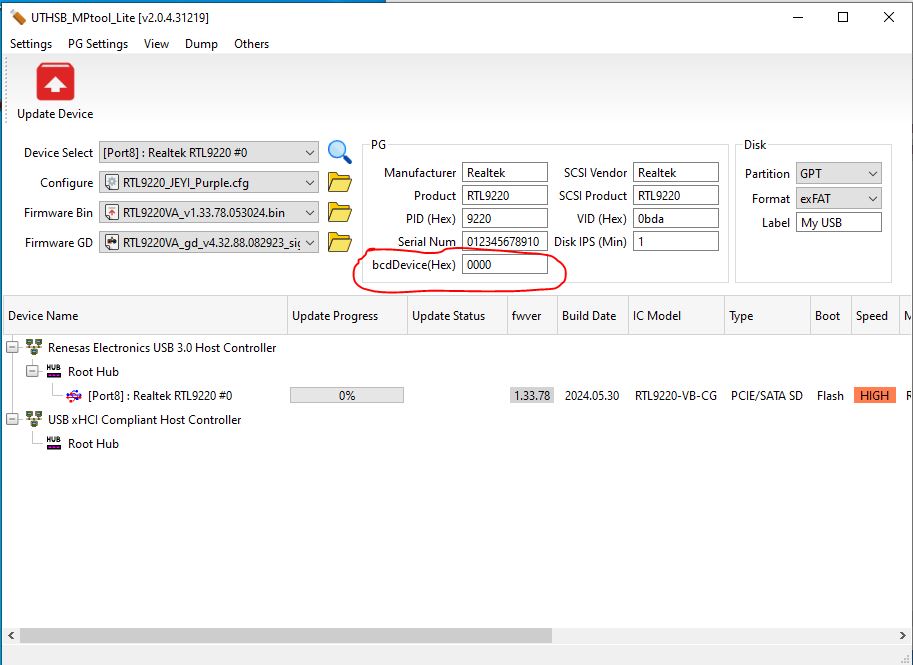This screenshot has width=913, height=665.
Task: Click the Update Status column header
Action: tap(457, 316)
